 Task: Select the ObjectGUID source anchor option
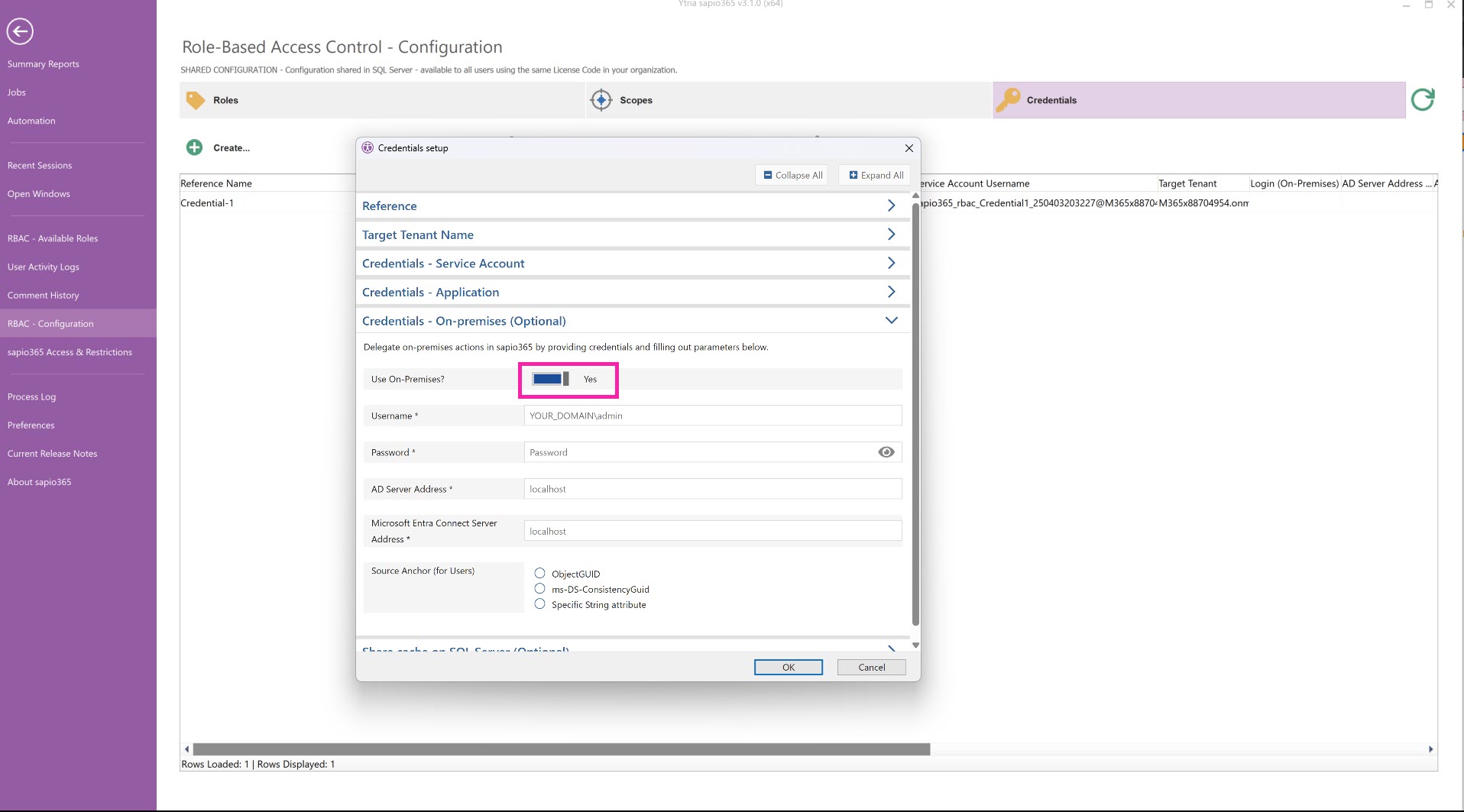pyautogui.click(x=540, y=574)
